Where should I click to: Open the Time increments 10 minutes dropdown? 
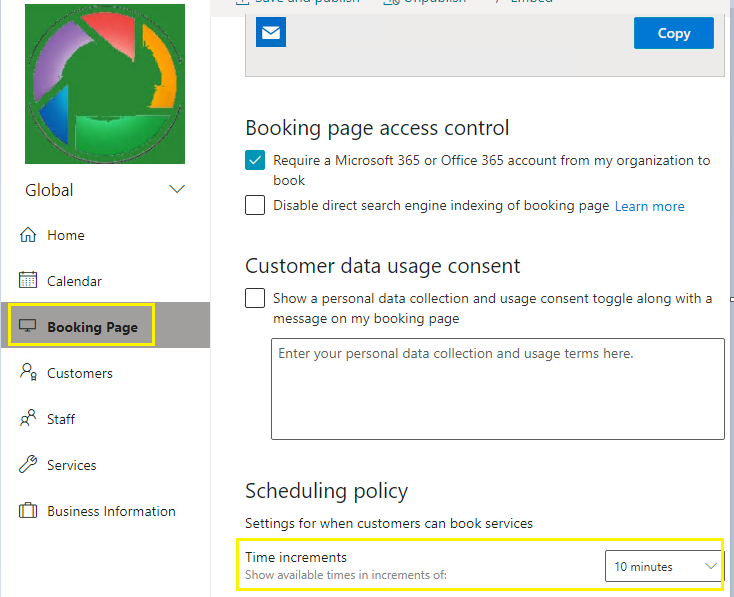tap(663, 566)
